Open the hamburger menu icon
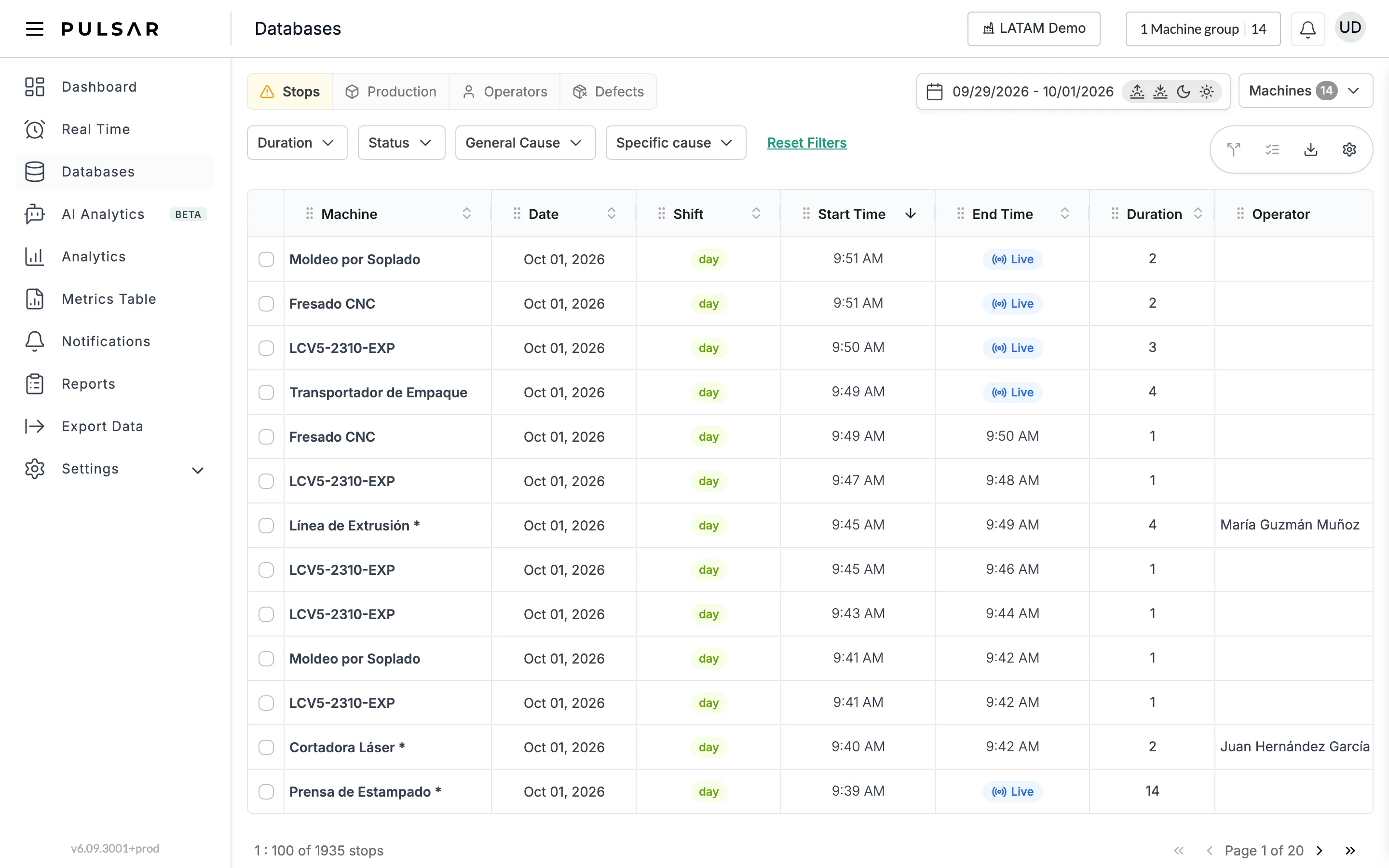 34,29
